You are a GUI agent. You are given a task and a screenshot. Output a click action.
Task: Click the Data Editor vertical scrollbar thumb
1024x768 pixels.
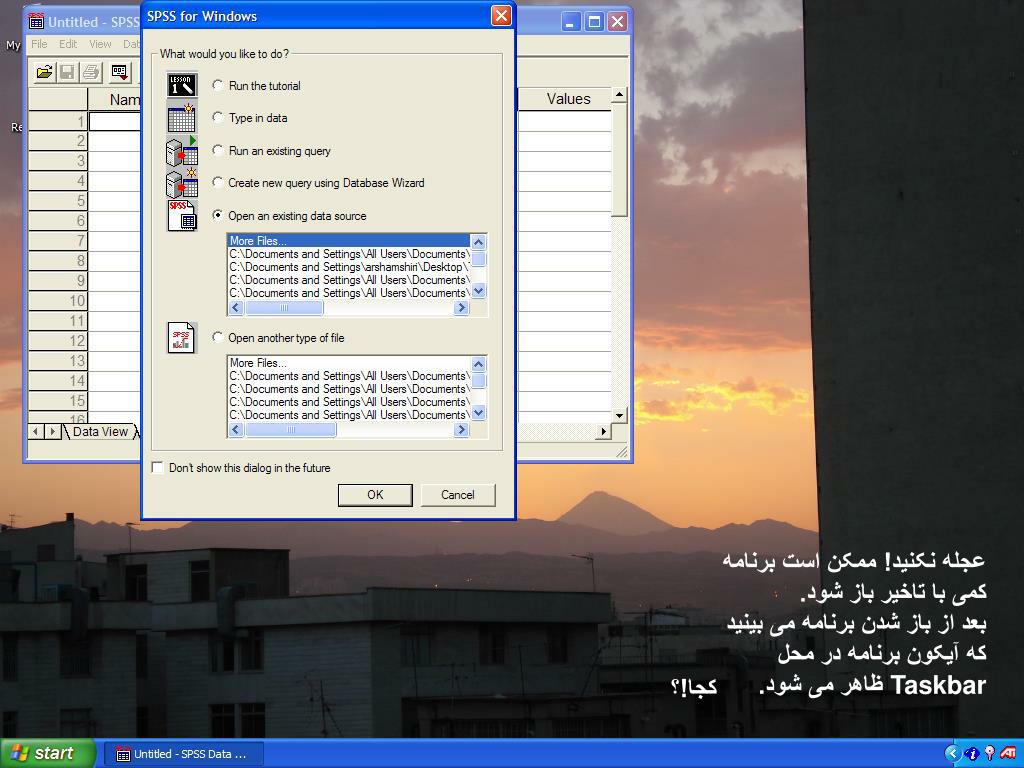point(619,160)
